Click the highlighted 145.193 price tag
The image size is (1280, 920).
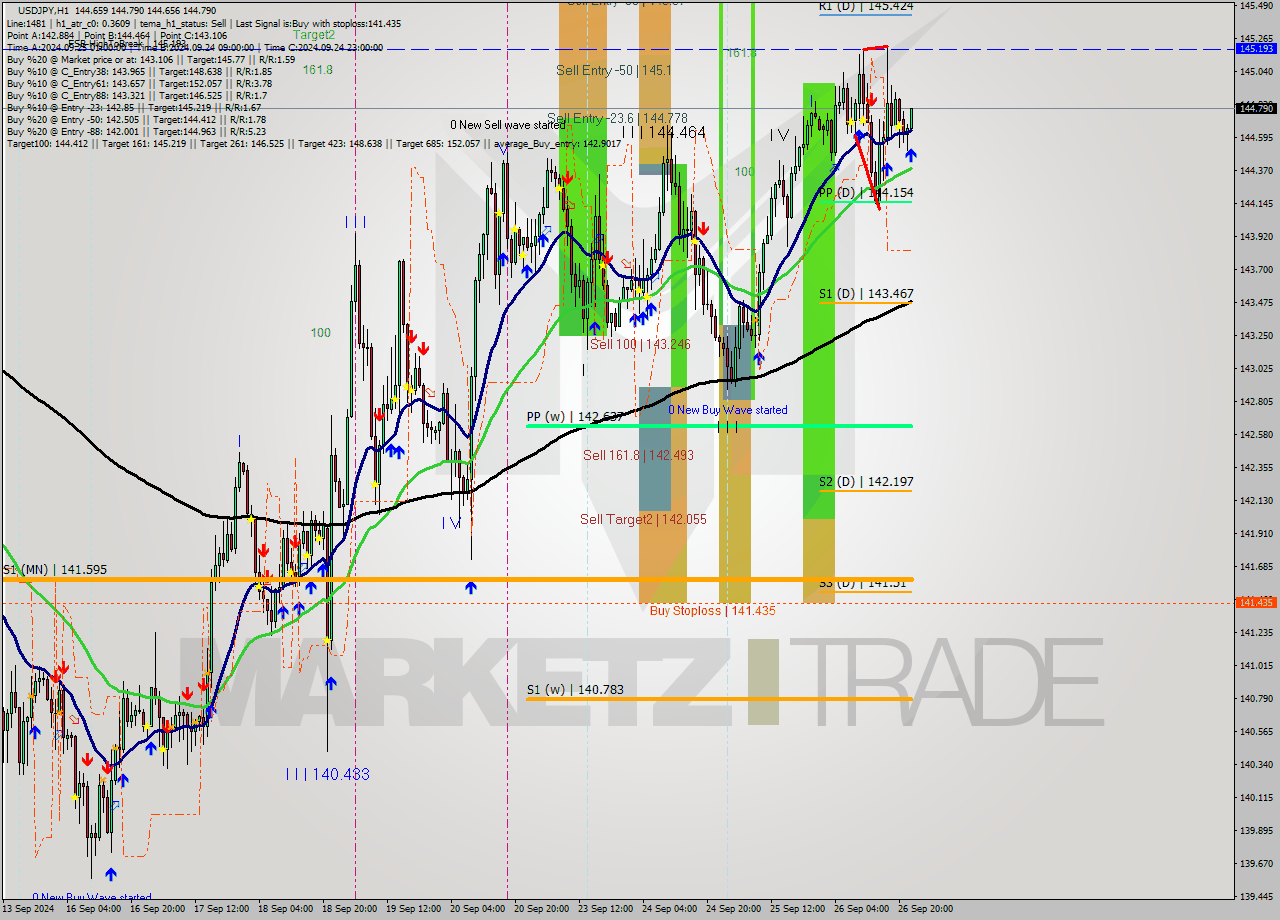[1256, 48]
